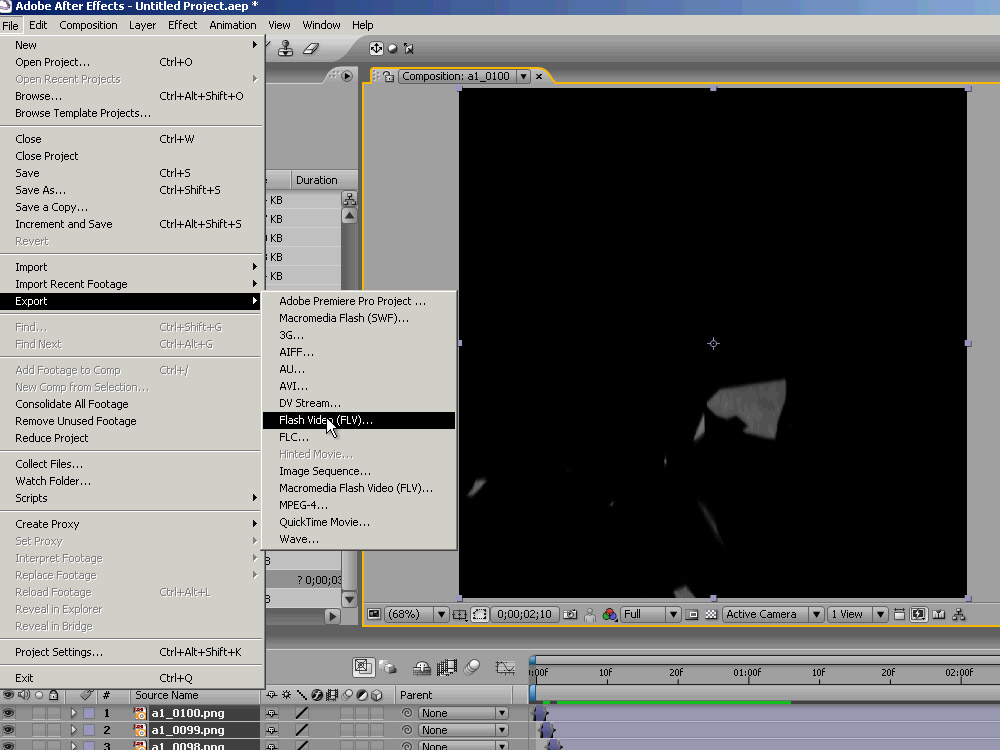Close the Composition a1_0100 tab
Screen dimensions: 1000x750
539,77
